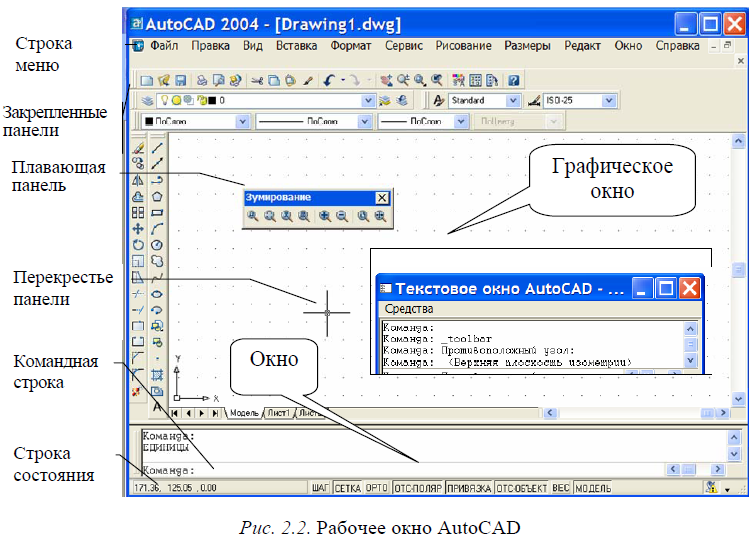Select the Line tool in Draw toolbar
Viewport: 756px width, 538px height.
[157, 148]
